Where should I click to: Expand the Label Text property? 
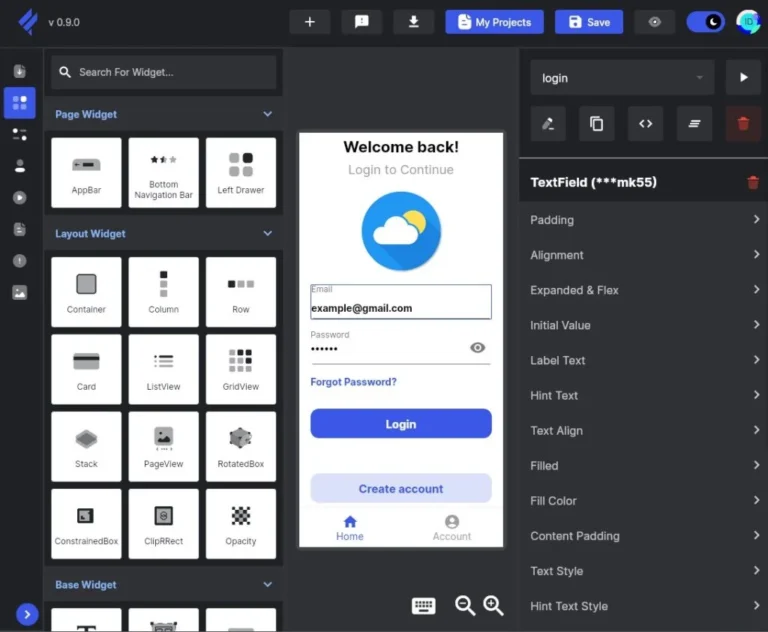644,361
